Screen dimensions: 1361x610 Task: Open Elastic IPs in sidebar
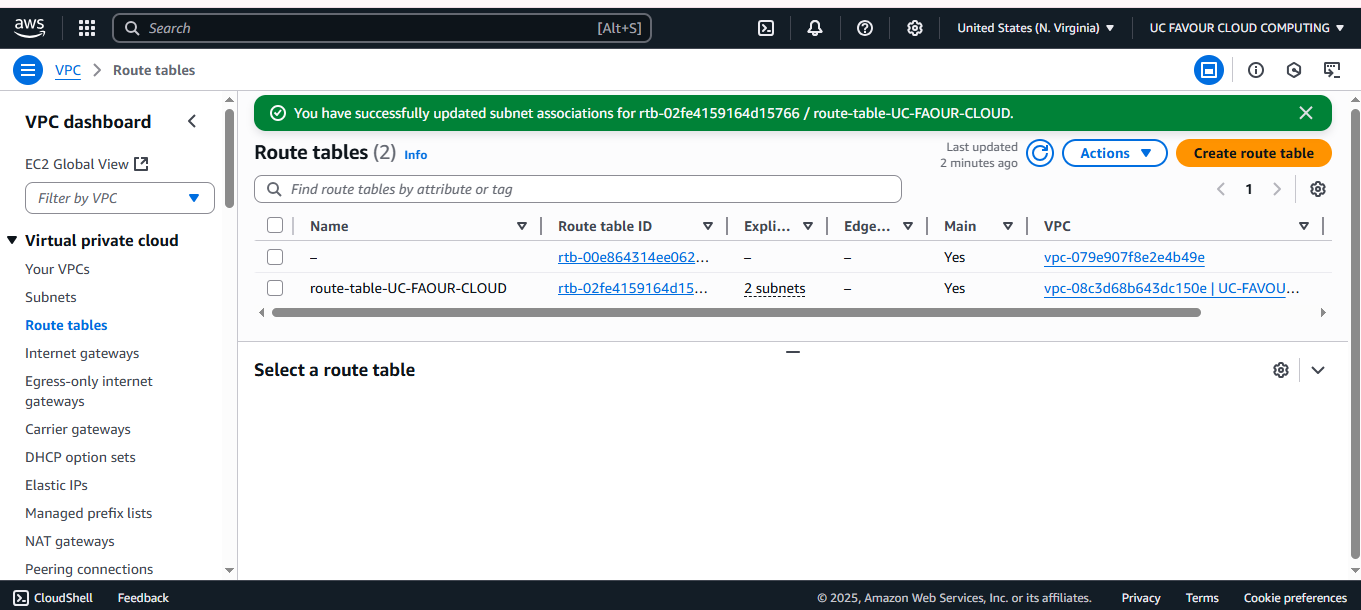(x=56, y=485)
